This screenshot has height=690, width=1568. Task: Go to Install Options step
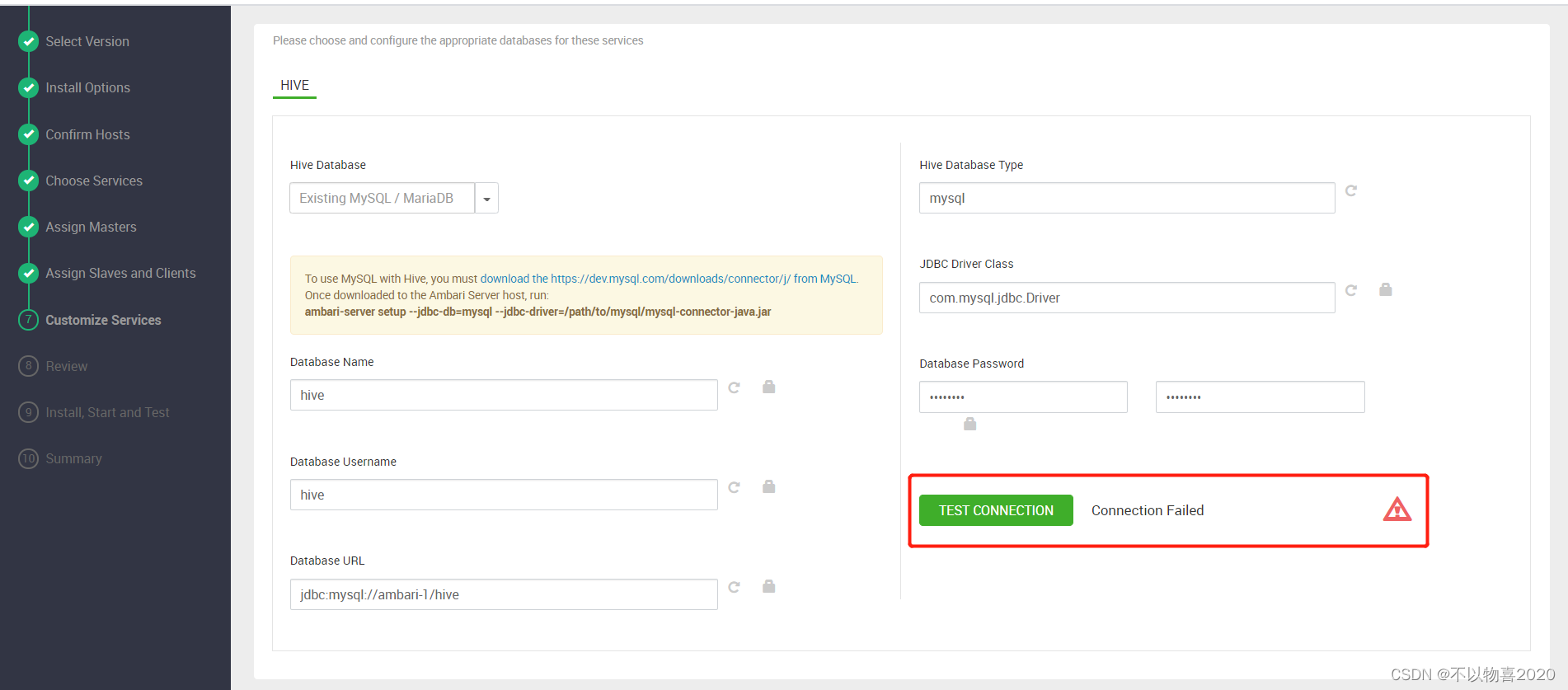[88, 87]
